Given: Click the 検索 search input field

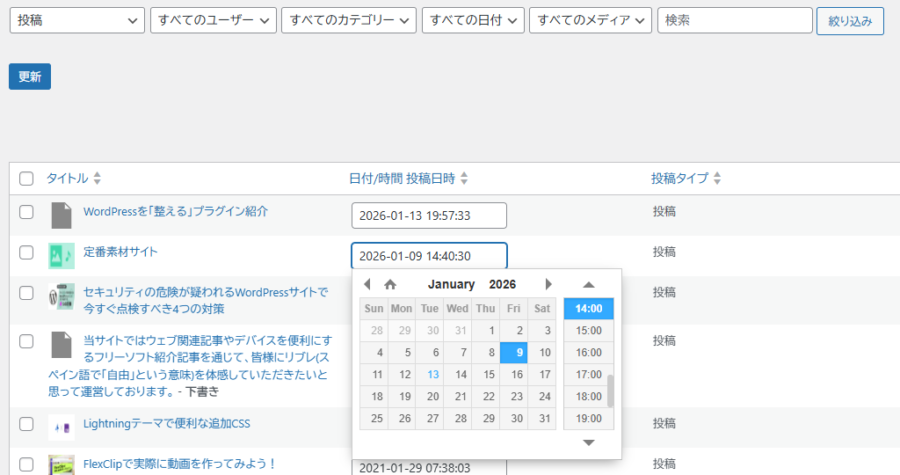Looking at the screenshot, I should click(x=734, y=21).
